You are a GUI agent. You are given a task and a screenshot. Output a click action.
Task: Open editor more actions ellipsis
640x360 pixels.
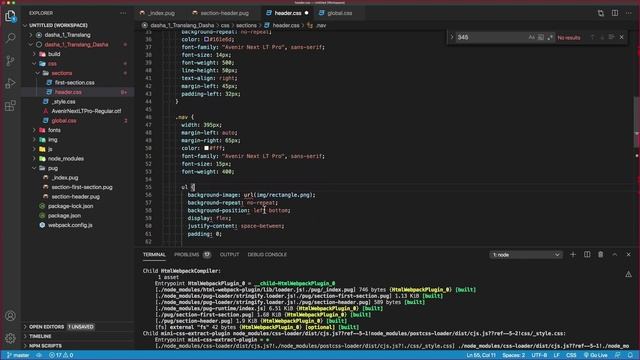click(x=629, y=13)
